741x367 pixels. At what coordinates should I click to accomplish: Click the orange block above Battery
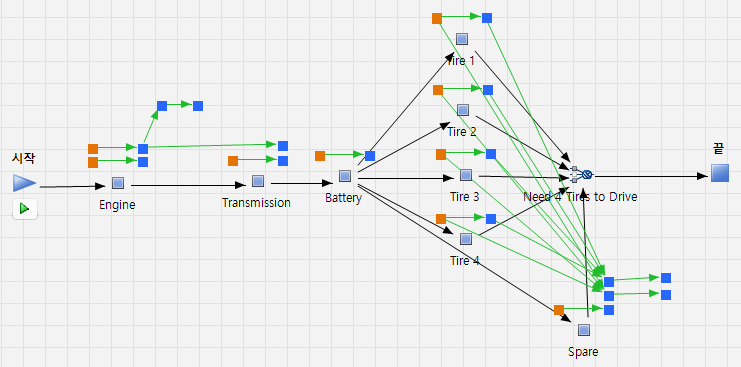(x=320, y=155)
